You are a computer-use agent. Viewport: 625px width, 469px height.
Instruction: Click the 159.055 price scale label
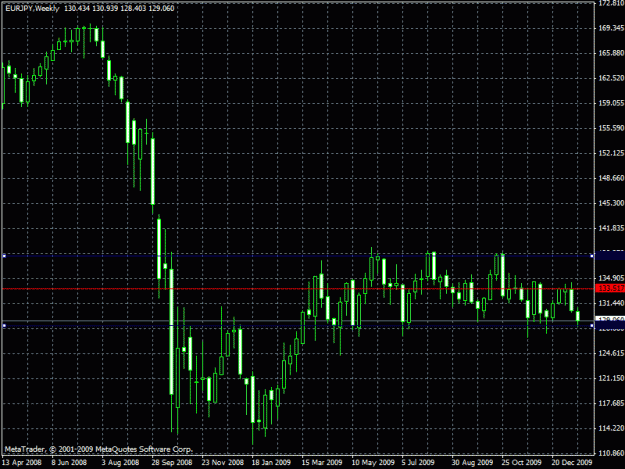click(x=611, y=103)
